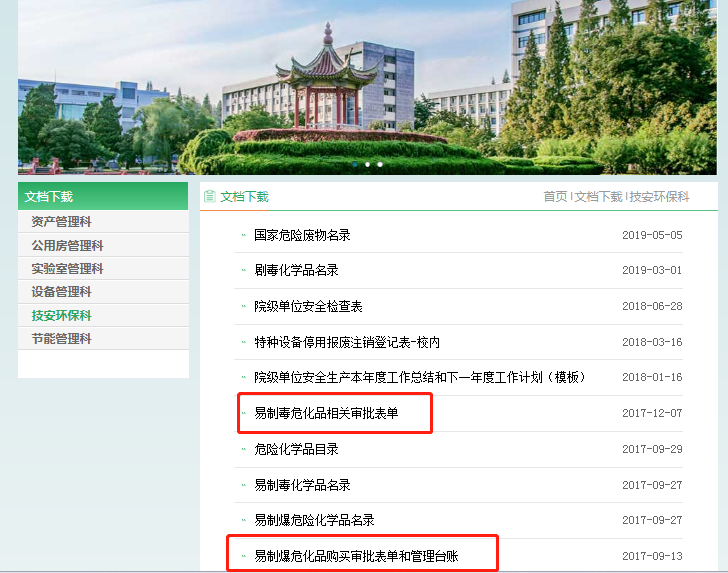Click the 文档下载 sidebar header
Image resolution: width=728 pixels, height=573 pixels.
(103, 196)
